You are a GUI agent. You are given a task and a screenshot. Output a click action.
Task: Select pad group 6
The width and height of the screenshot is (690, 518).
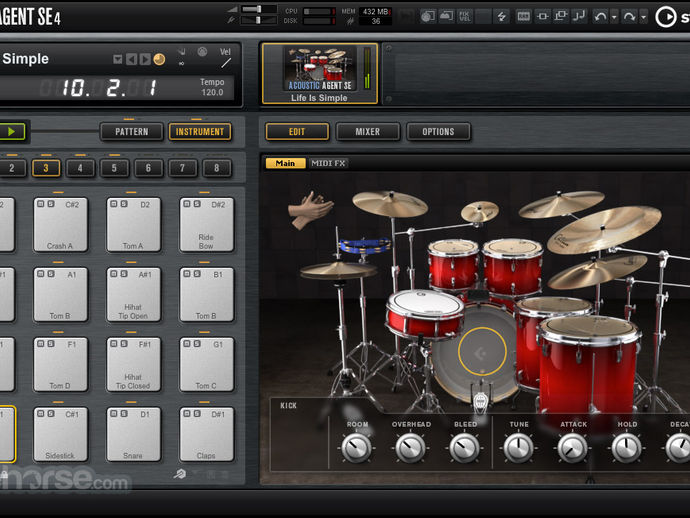pos(148,168)
